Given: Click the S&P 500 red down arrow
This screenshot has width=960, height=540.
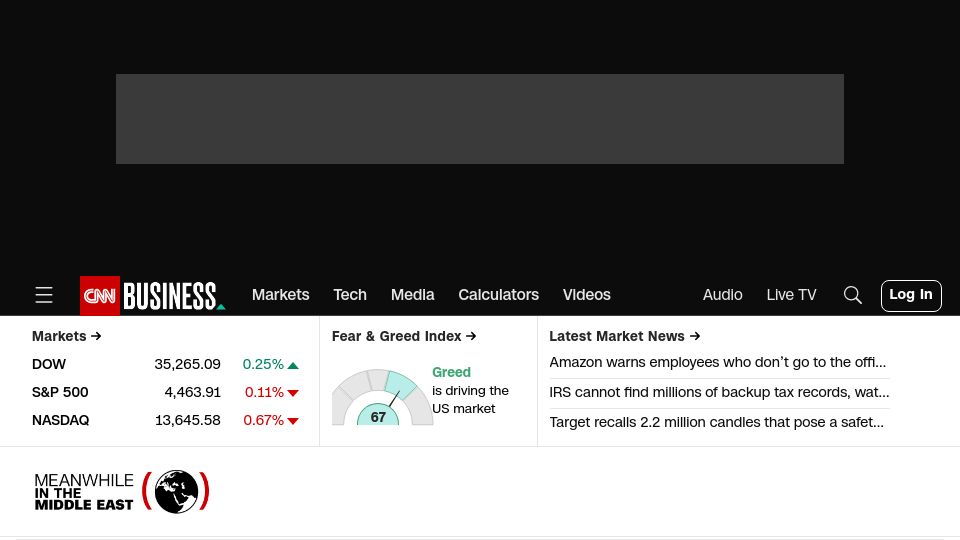Looking at the screenshot, I should coord(293,393).
